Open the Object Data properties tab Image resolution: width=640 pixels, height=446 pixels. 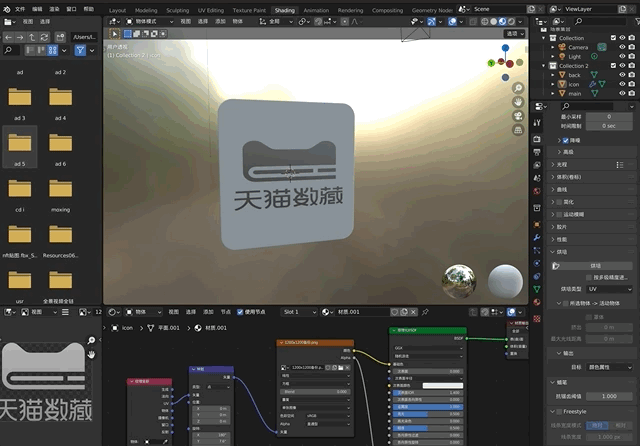click(x=537, y=289)
